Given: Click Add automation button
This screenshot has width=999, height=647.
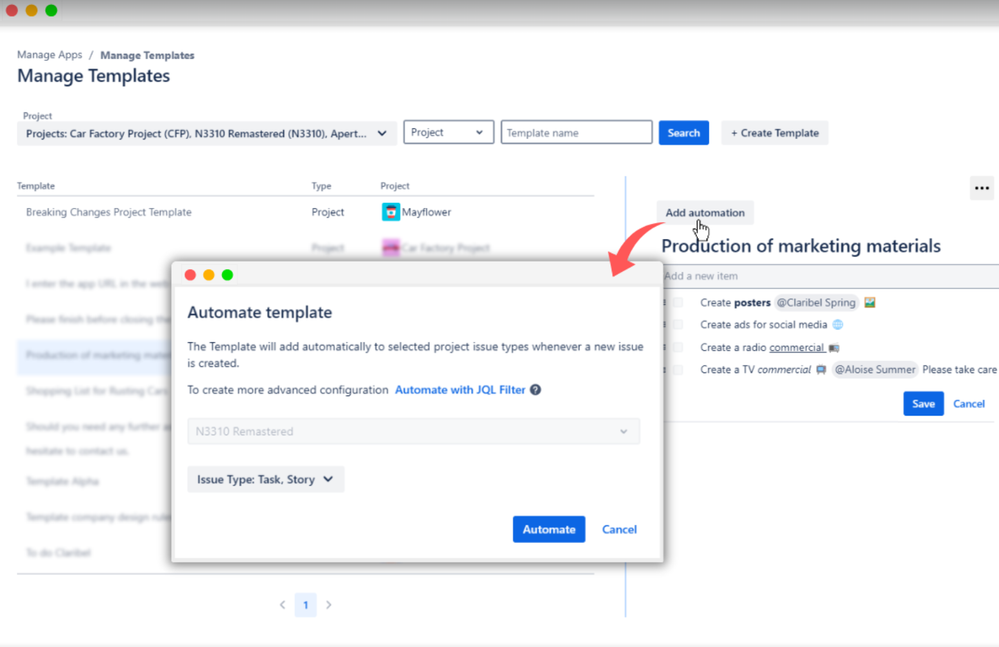Looking at the screenshot, I should [x=705, y=213].
